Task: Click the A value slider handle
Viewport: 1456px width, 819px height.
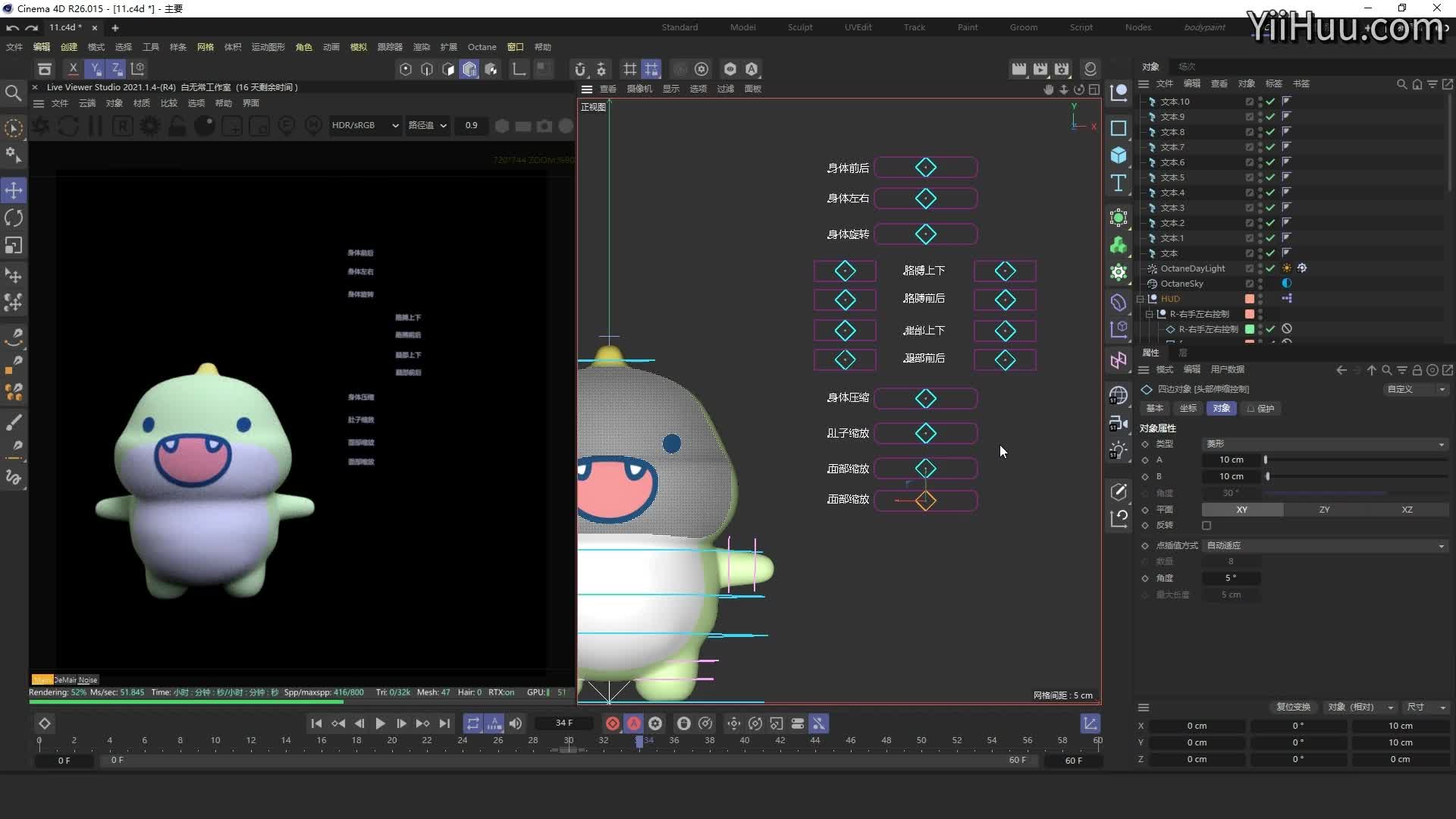Action: 1266,460
